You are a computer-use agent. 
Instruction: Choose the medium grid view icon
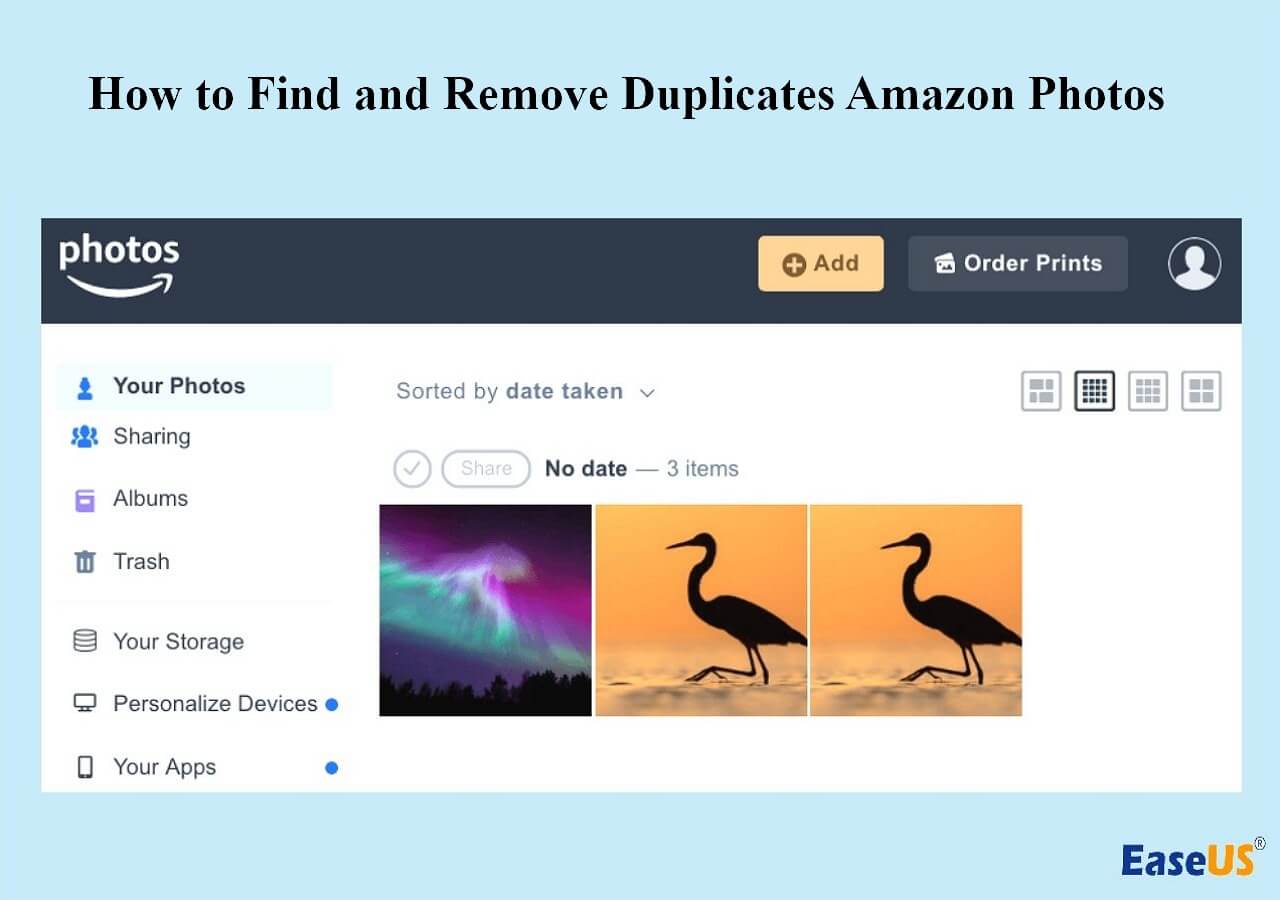[1148, 391]
